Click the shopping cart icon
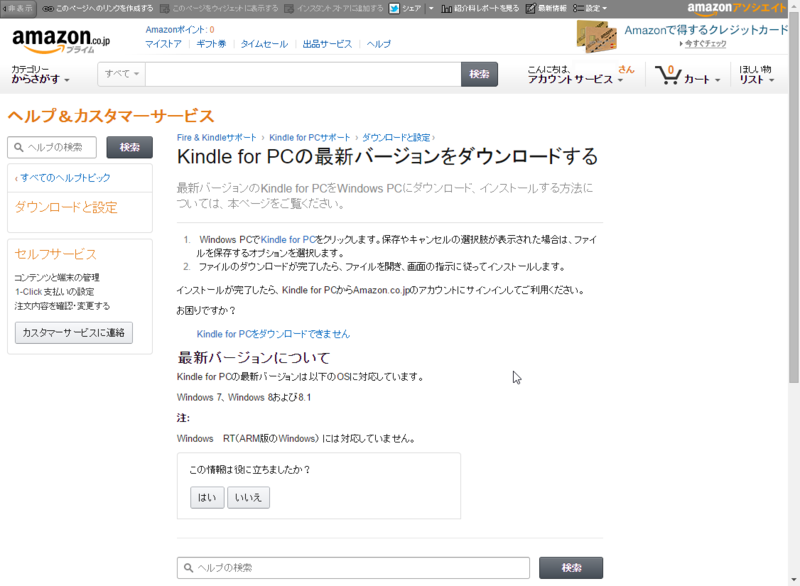The width and height of the screenshot is (800, 586). [x=668, y=74]
